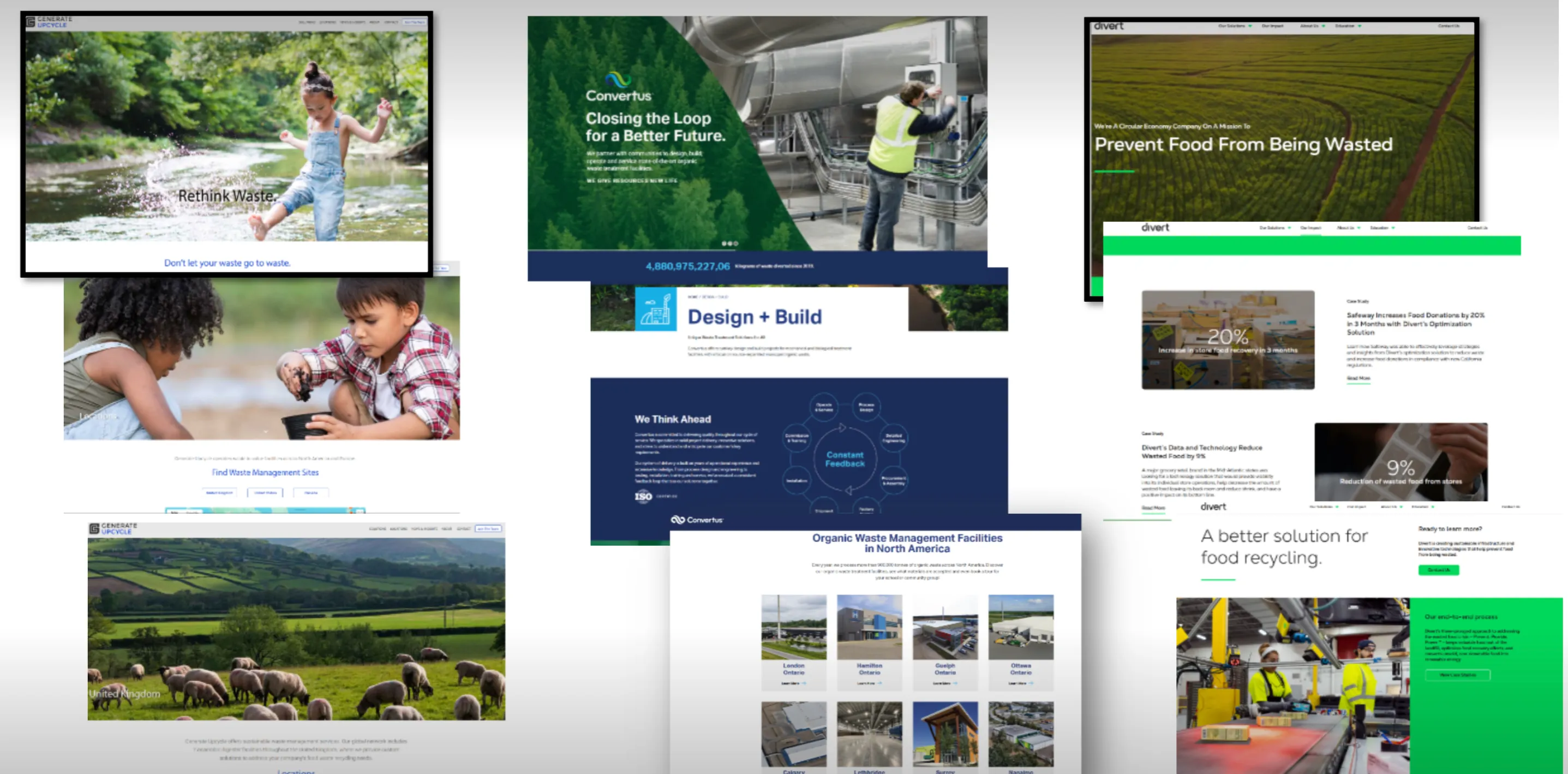The width and height of the screenshot is (1568, 774).
Task: Click the 4,880,975,227.06 waste counter
Action: click(x=687, y=266)
